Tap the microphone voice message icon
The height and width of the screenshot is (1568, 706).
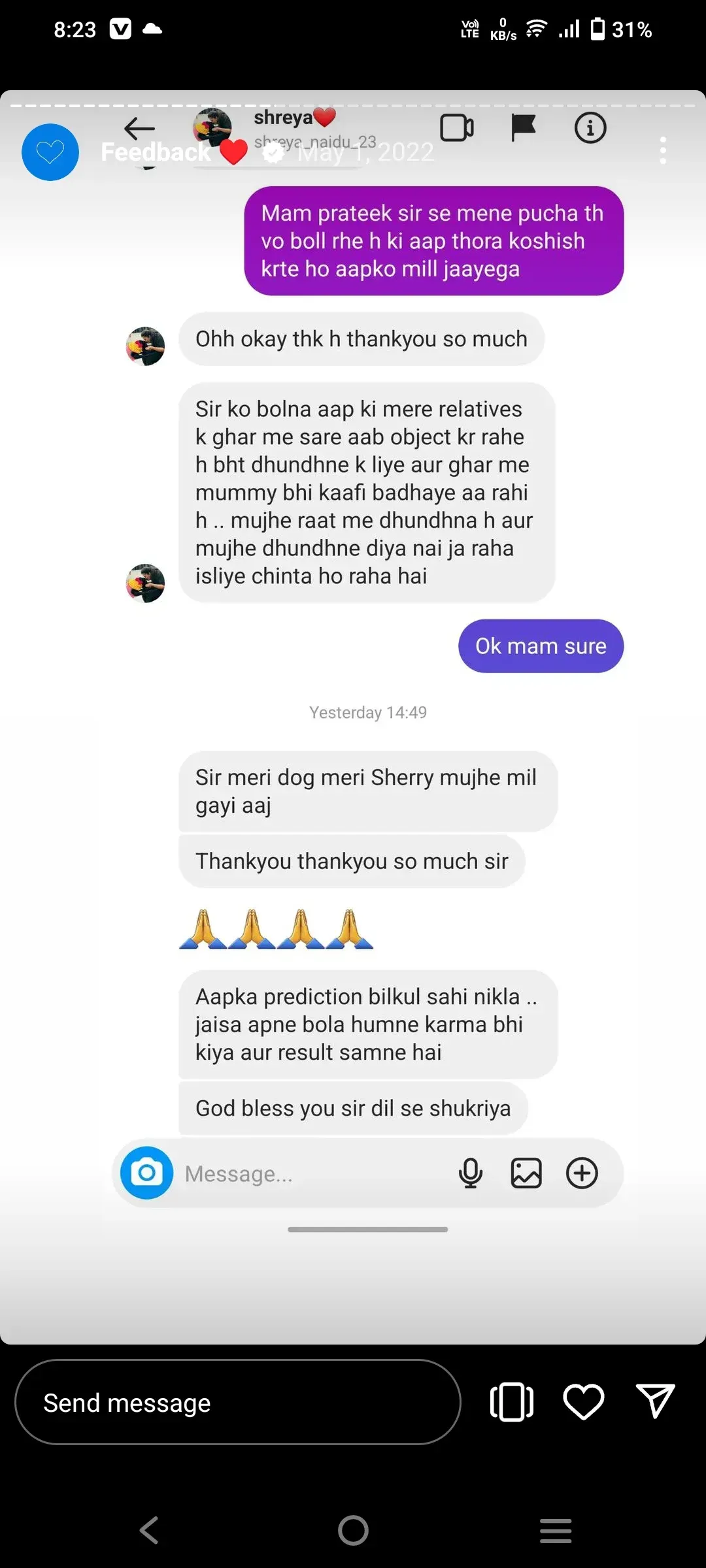(x=471, y=1173)
